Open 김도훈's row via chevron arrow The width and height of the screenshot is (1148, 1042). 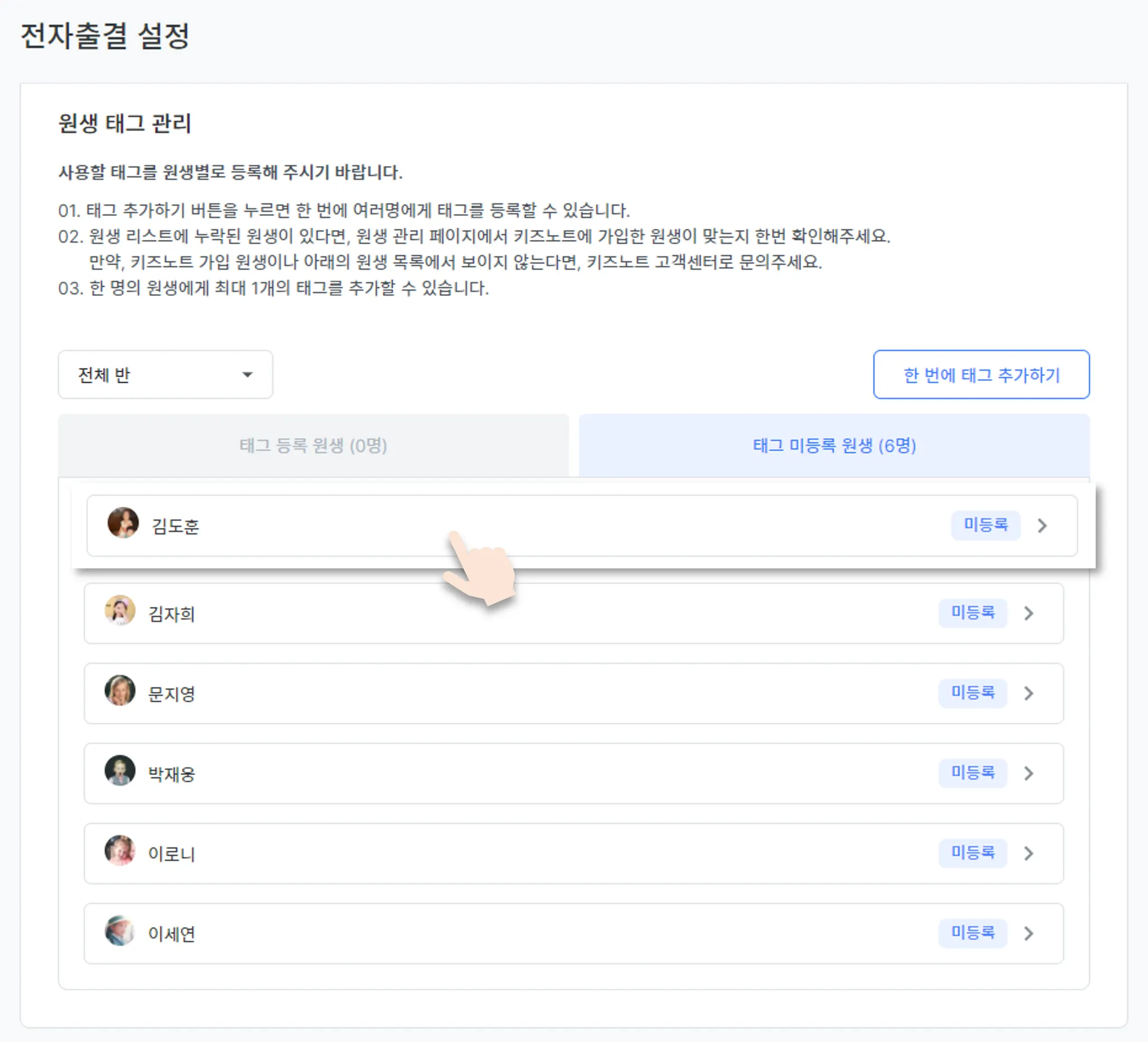tap(1042, 526)
